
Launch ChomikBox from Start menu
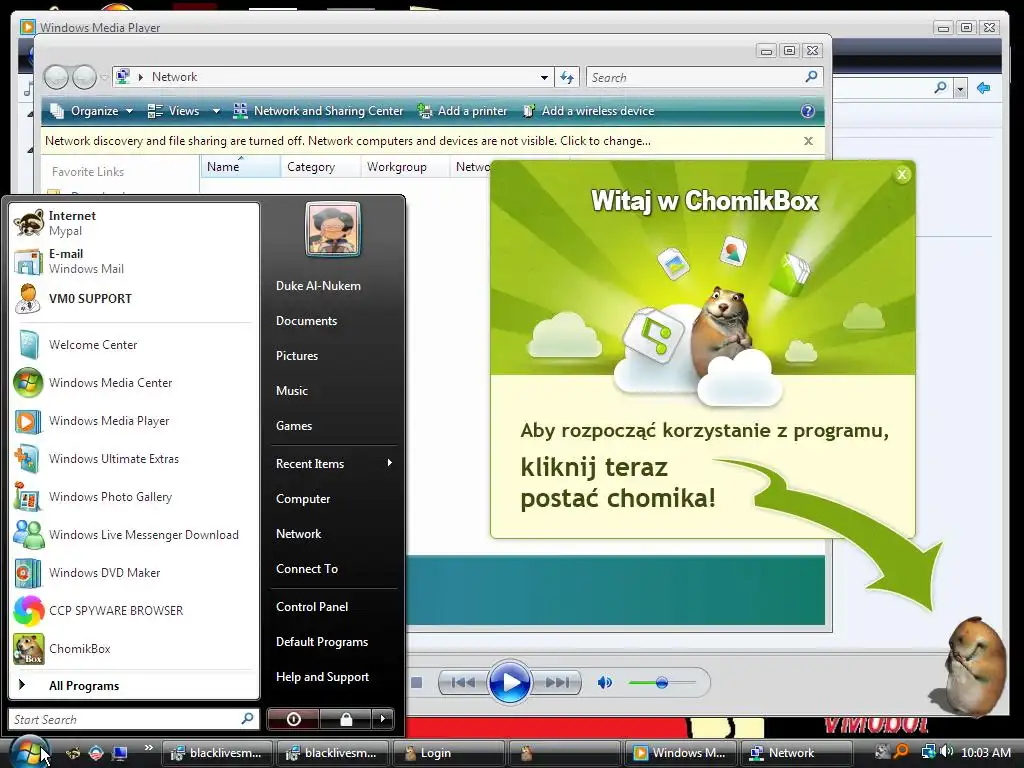click(x=133, y=648)
